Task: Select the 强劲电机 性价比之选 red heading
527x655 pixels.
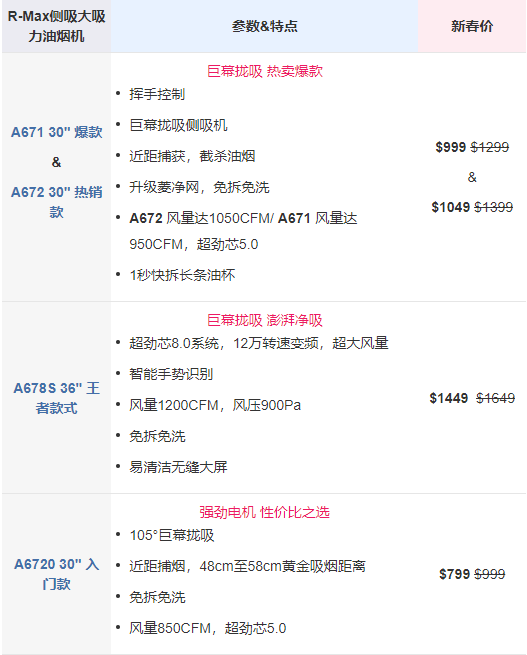Action: coord(264,512)
